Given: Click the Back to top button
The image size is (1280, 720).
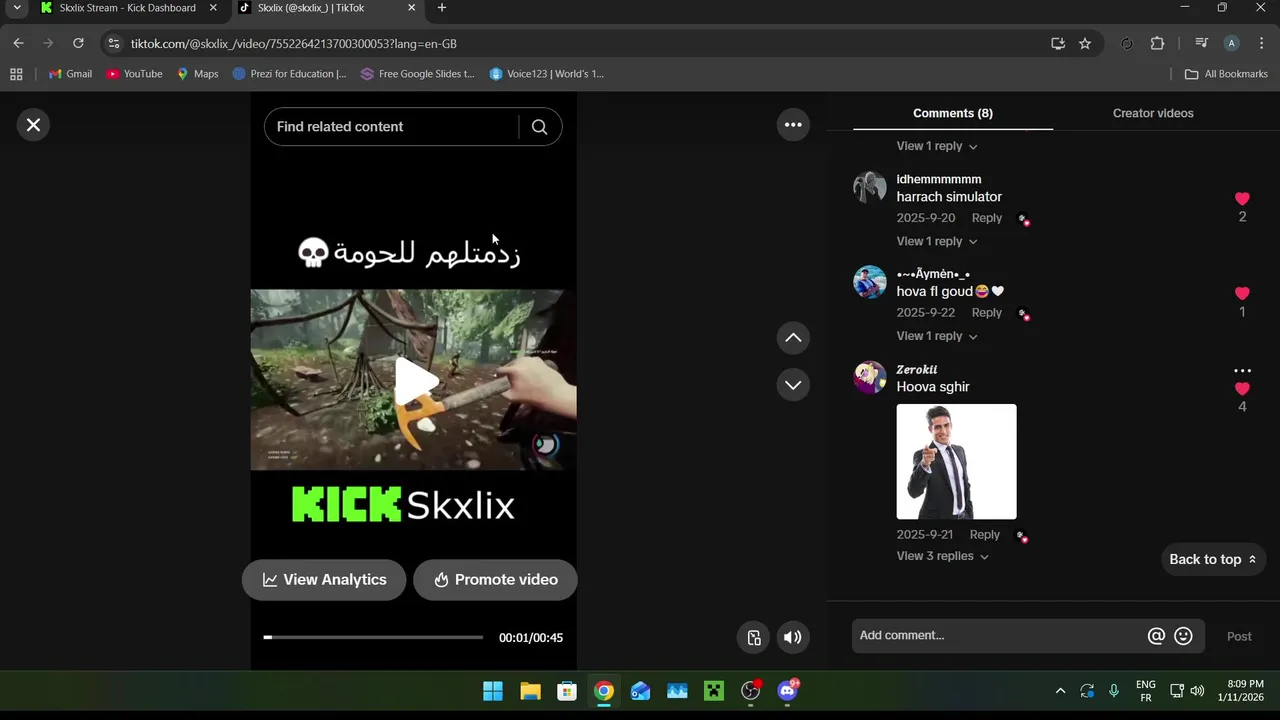Looking at the screenshot, I should pos(1213,559).
